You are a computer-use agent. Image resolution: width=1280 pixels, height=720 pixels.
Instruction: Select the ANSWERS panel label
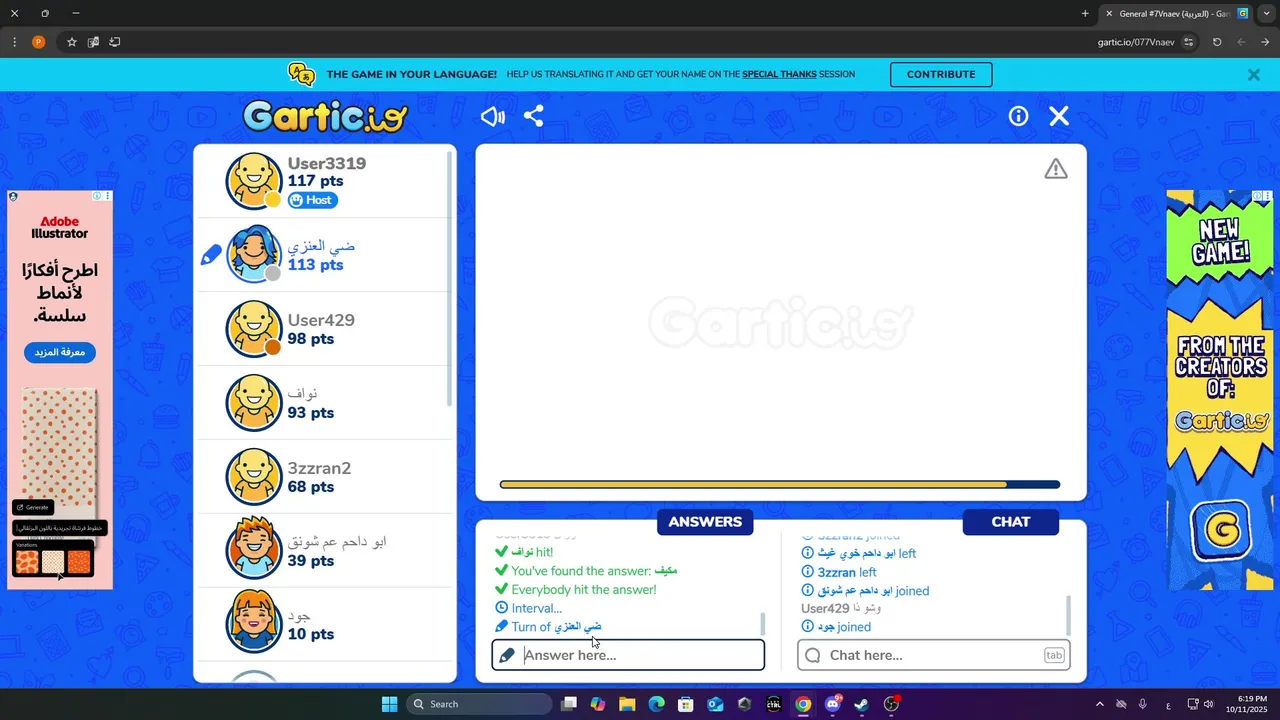tap(705, 522)
